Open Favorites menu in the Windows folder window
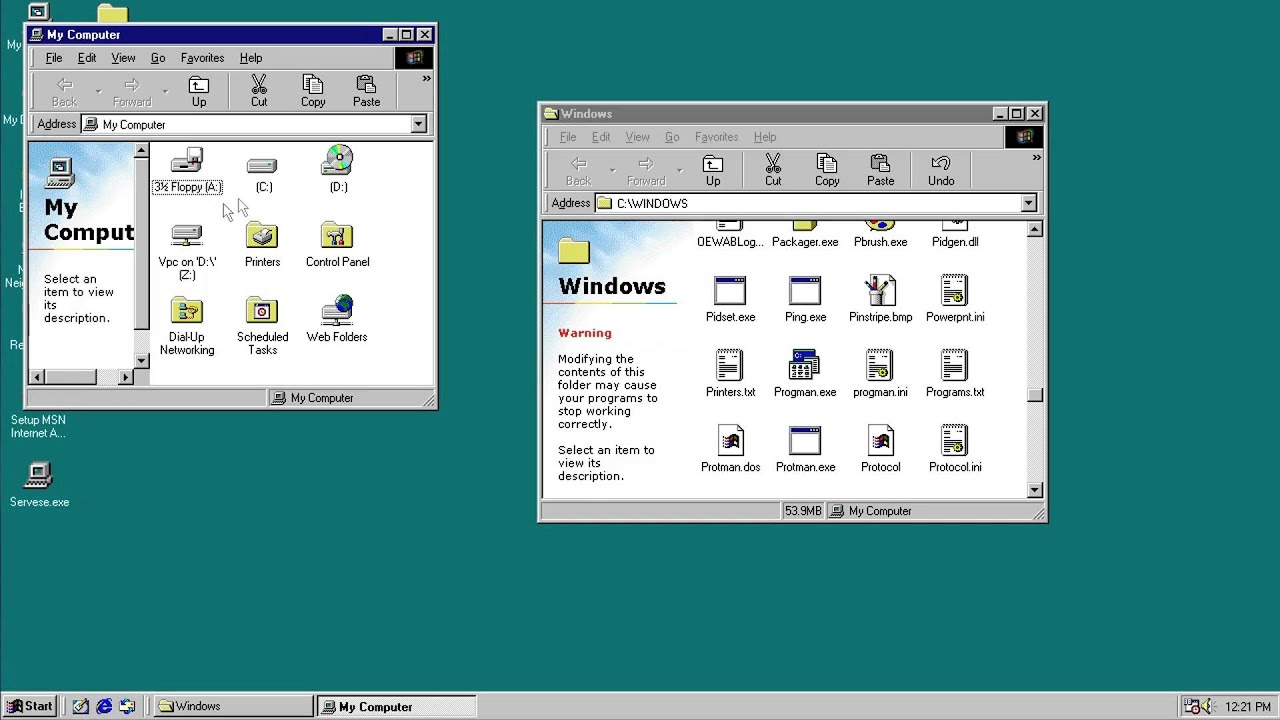 click(x=716, y=137)
